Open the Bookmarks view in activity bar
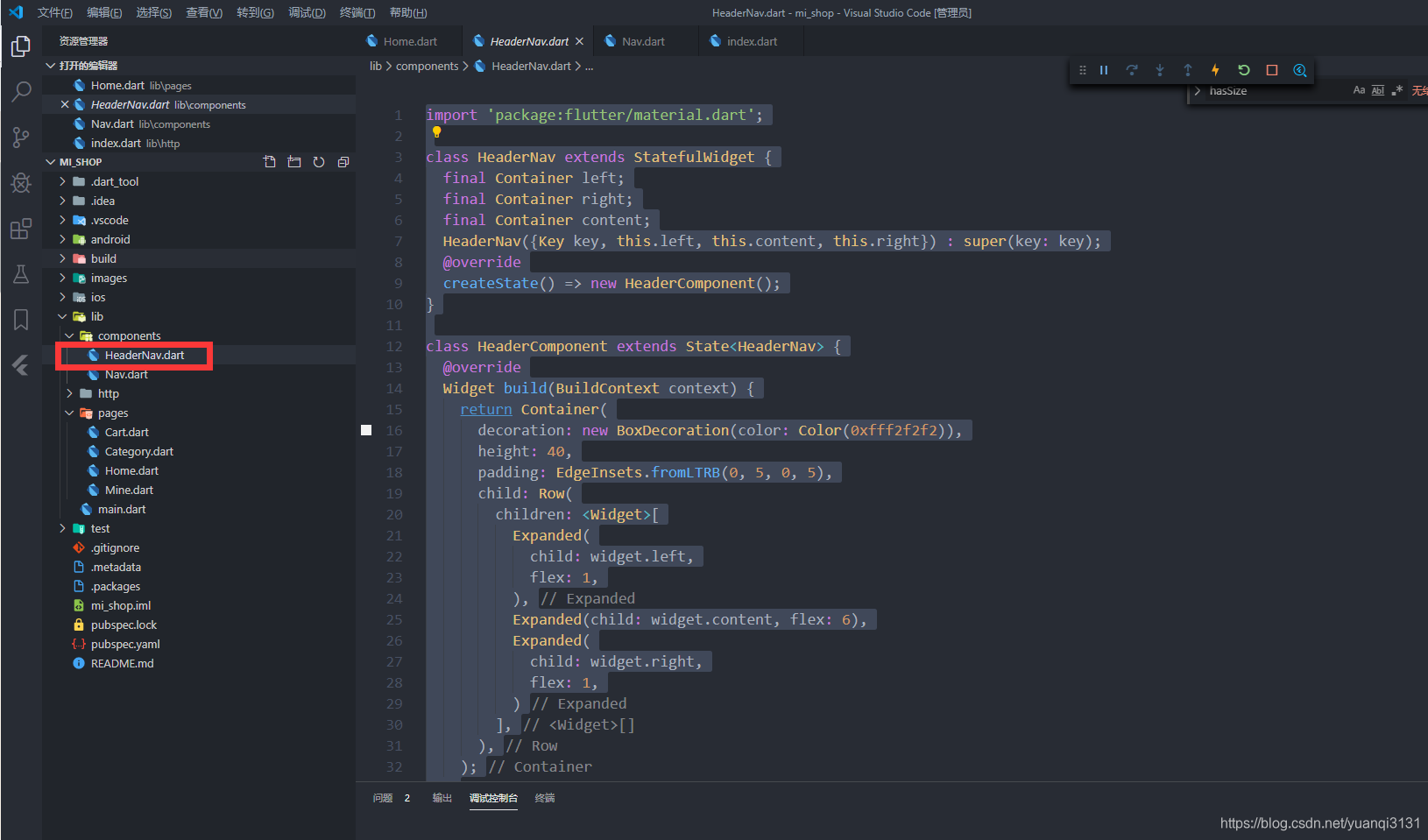The width and height of the screenshot is (1428, 840). (21, 320)
